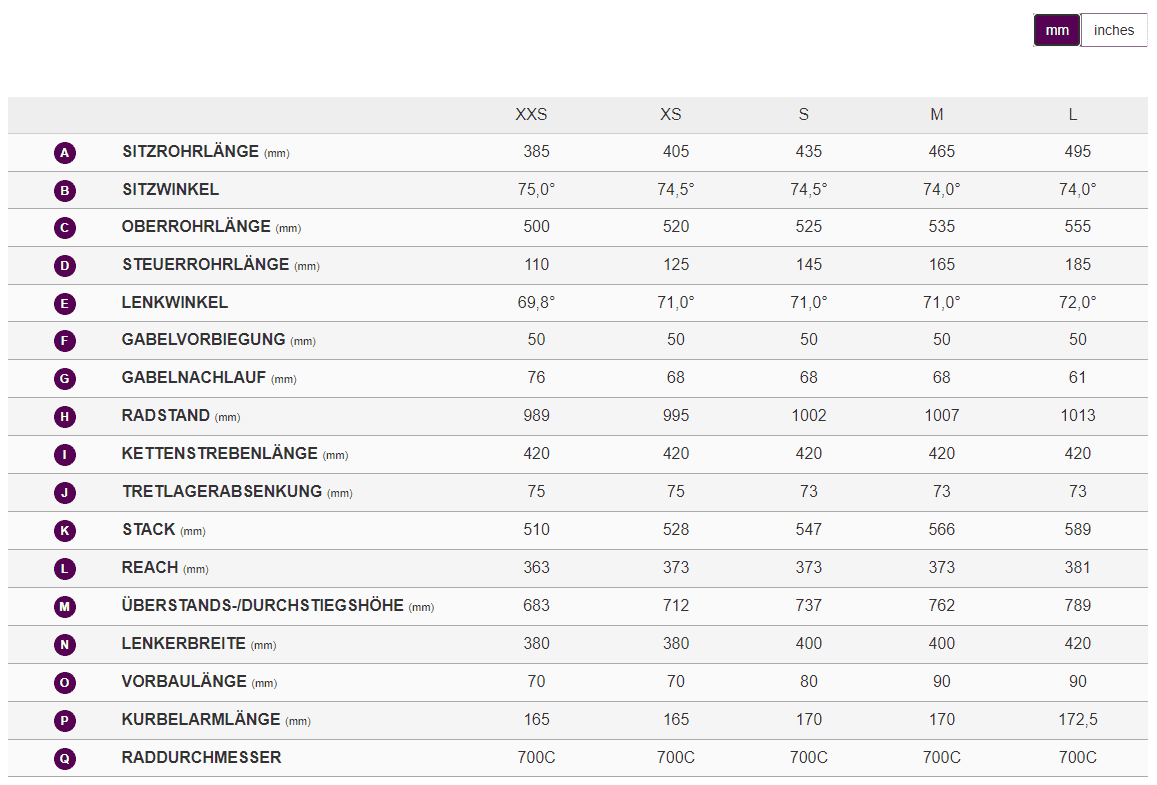Click the L icon for Reach

(x=65, y=568)
